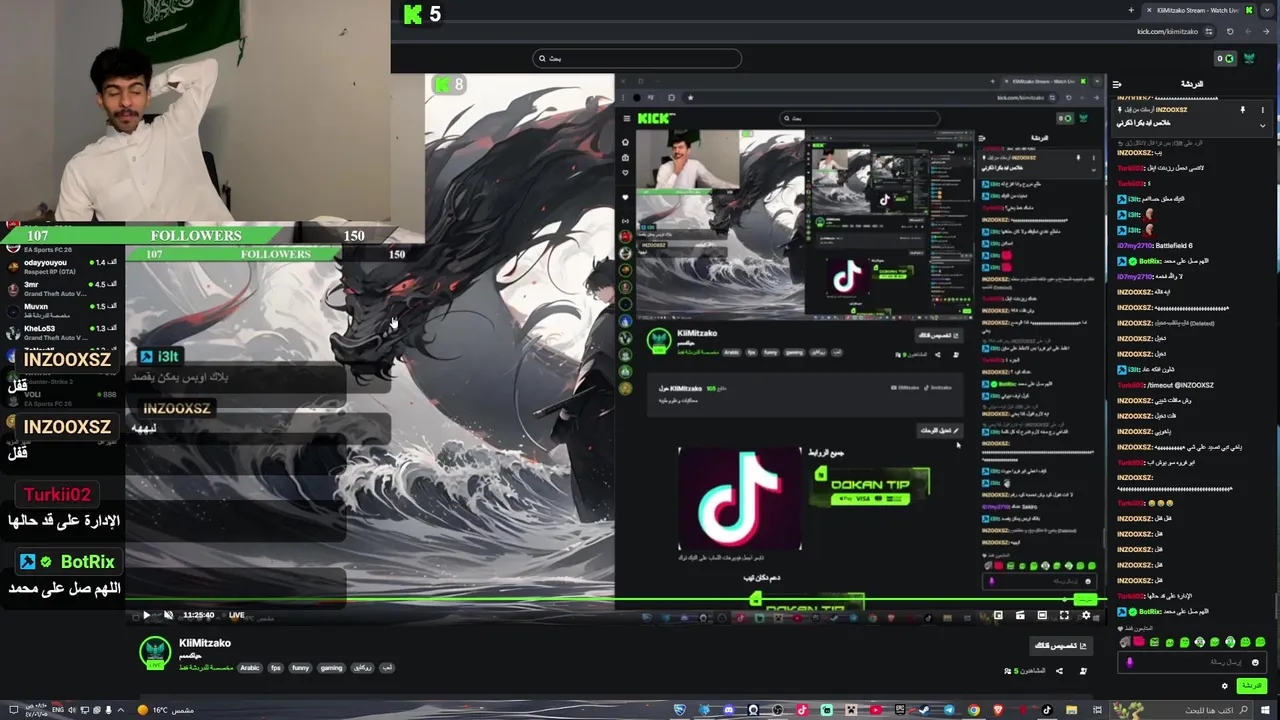Share the stream with share icon
The image size is (1280, 720).
click(x=1059, y=671)
